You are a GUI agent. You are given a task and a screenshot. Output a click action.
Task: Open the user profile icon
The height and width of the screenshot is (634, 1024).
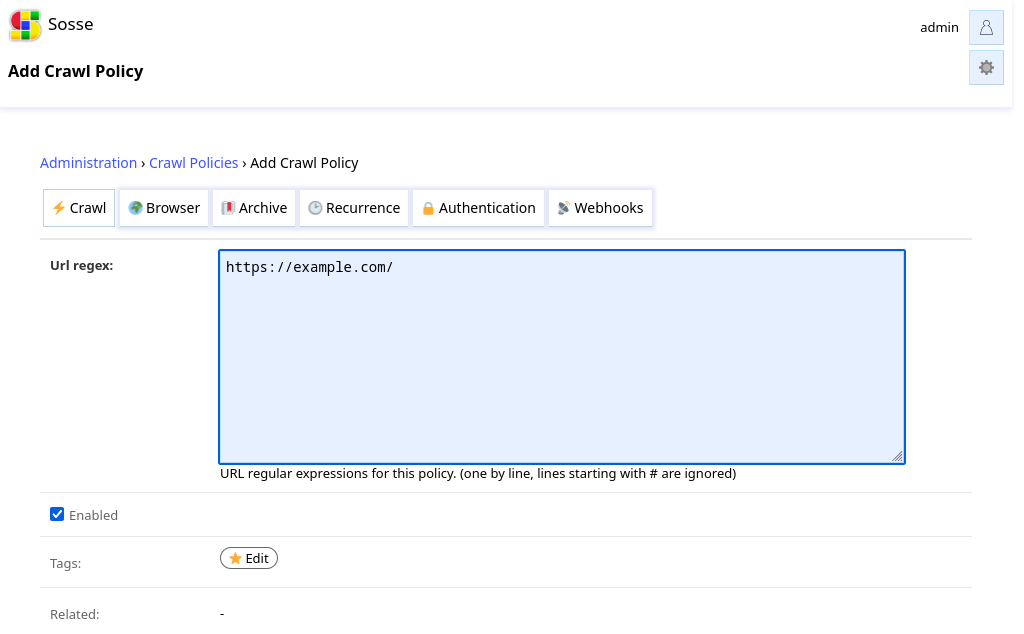(986, 27)
